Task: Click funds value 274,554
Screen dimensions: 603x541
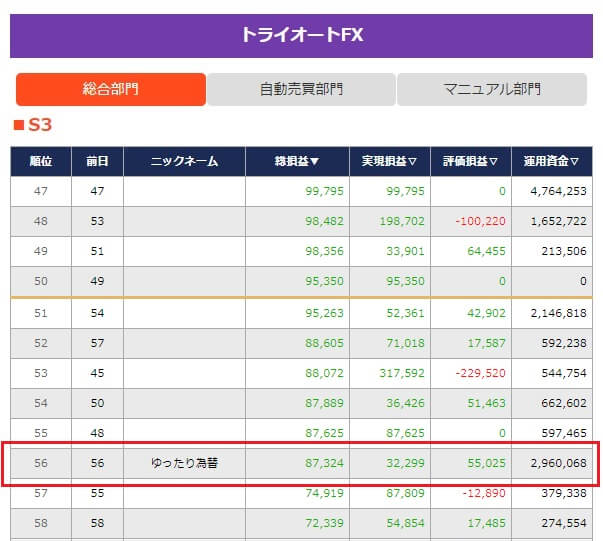Action: [564, 523]
